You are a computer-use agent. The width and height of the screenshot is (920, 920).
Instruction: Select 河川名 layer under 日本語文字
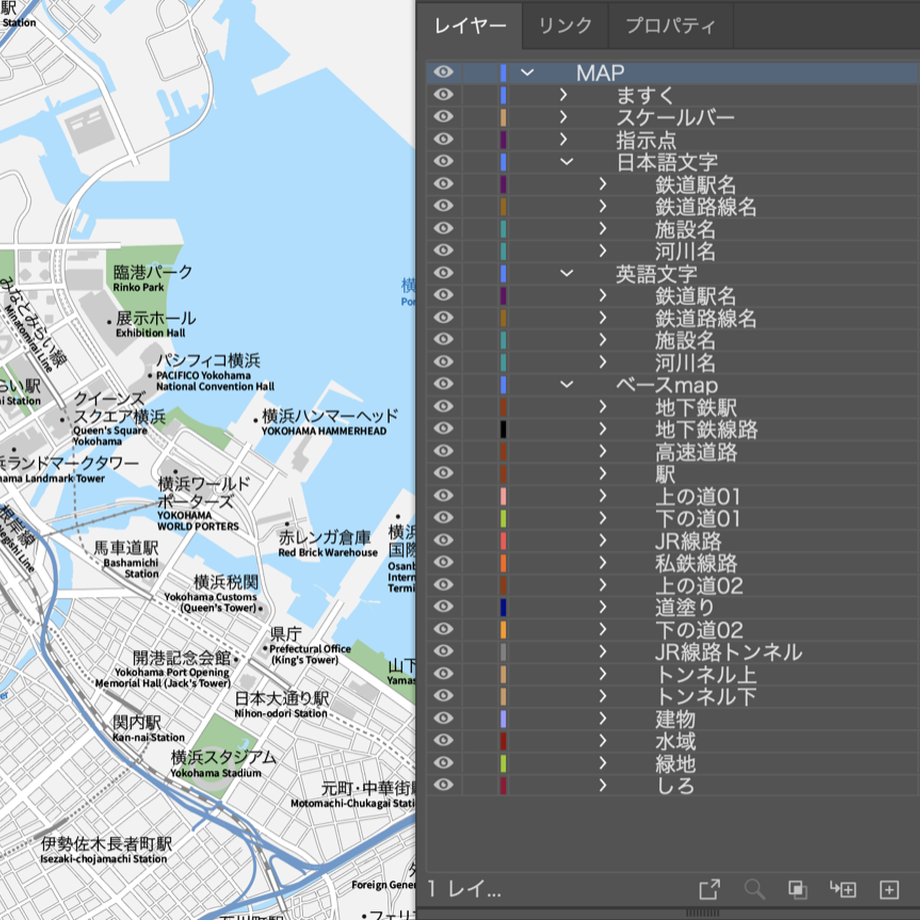pyautogui.click(x=685, y=251)
